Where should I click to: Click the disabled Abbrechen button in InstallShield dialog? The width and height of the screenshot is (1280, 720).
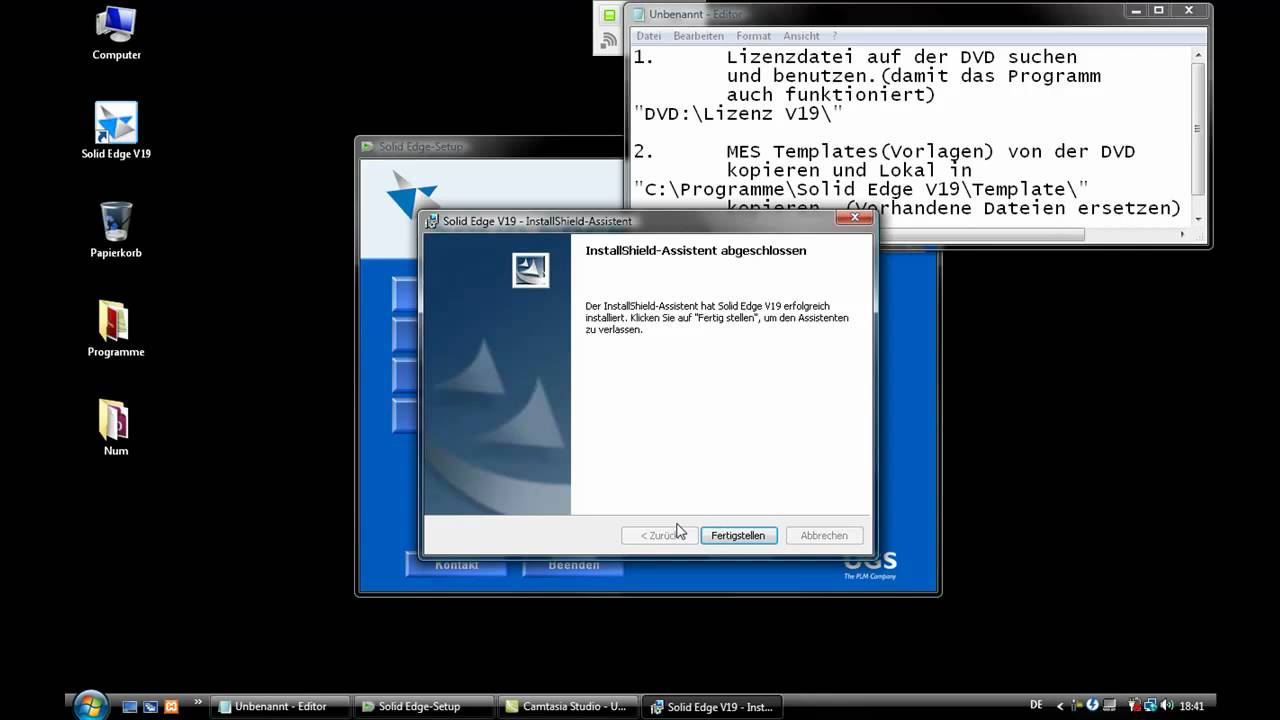point(824,535)
